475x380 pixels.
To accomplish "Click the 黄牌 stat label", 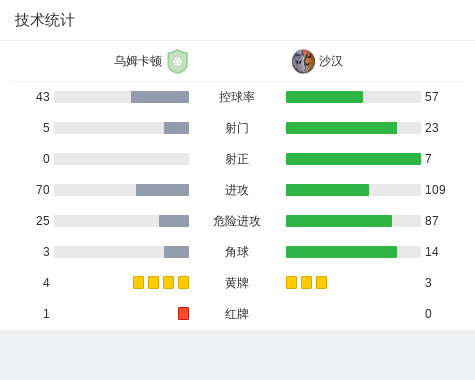I will [x=237, y=283].
